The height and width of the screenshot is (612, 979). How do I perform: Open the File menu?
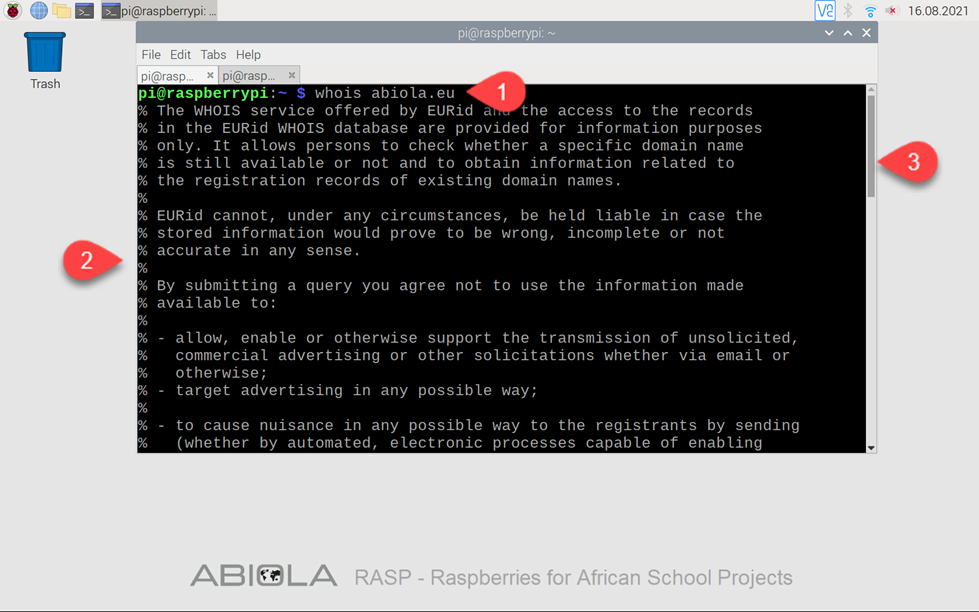pos(151,55)
